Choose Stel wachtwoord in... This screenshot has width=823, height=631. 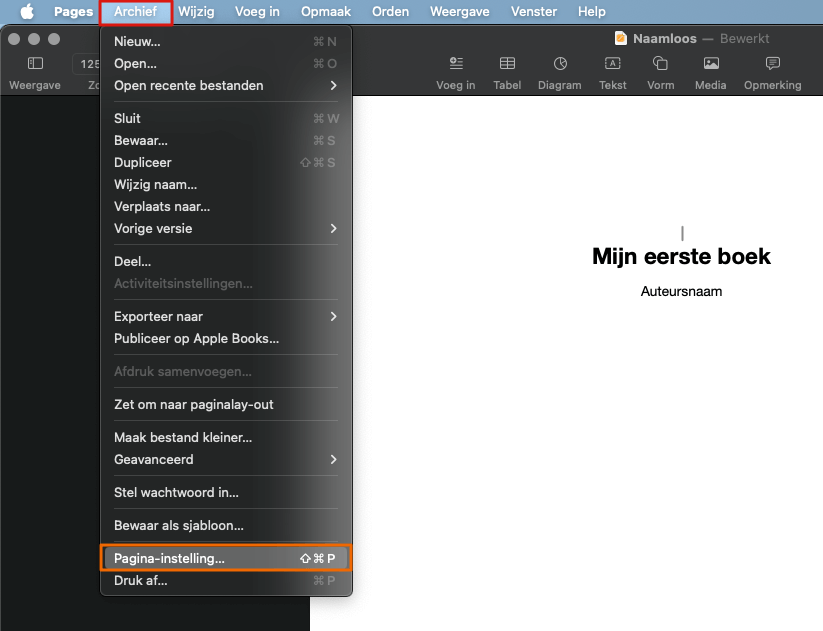(226, 492)
